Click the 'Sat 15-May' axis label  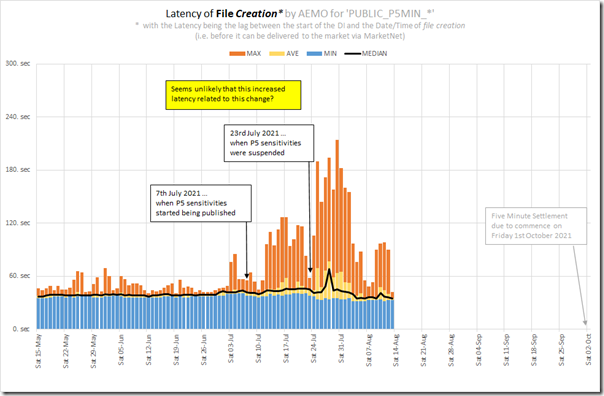(x=38, y=351)
